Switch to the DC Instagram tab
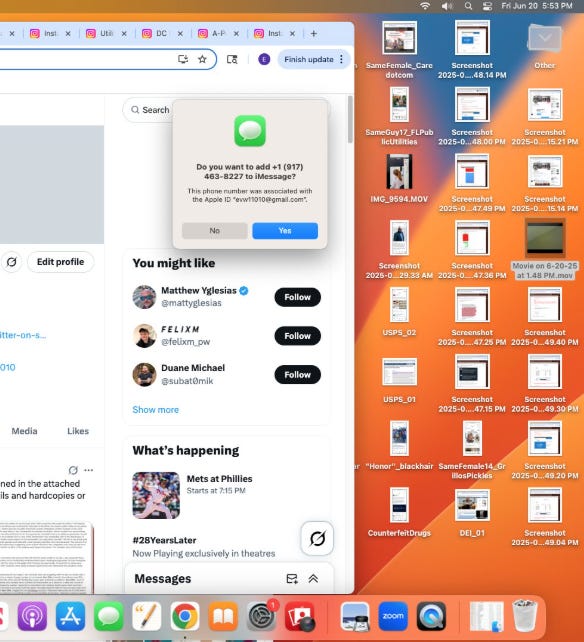 click(155, 34)
